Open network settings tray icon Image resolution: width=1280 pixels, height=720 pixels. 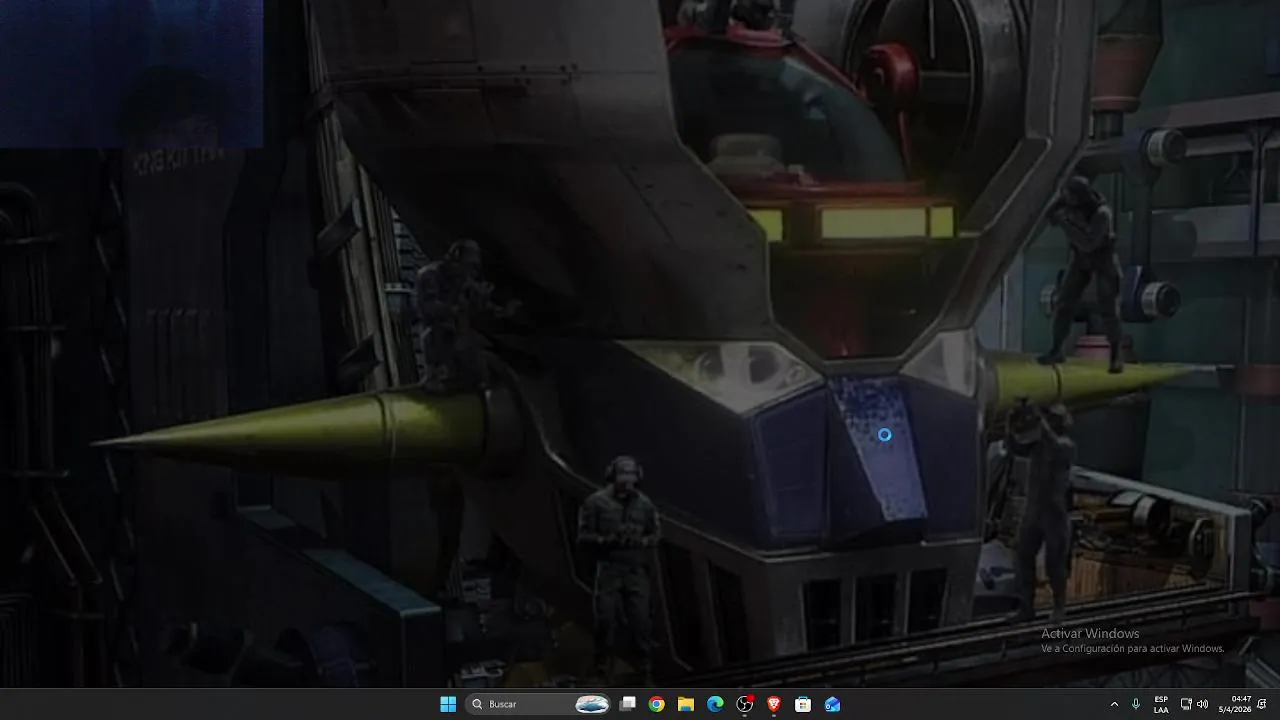point(1186,704)
